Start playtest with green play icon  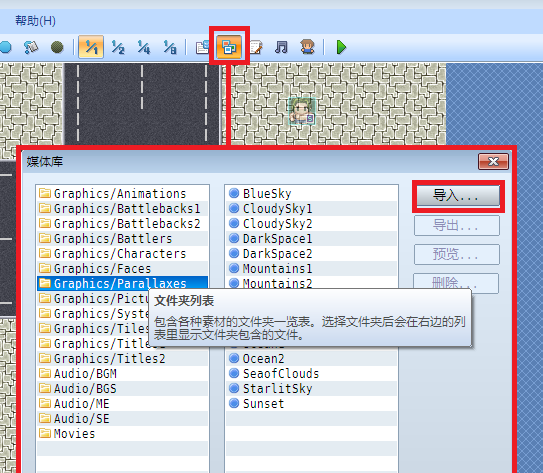coord(341,47)
